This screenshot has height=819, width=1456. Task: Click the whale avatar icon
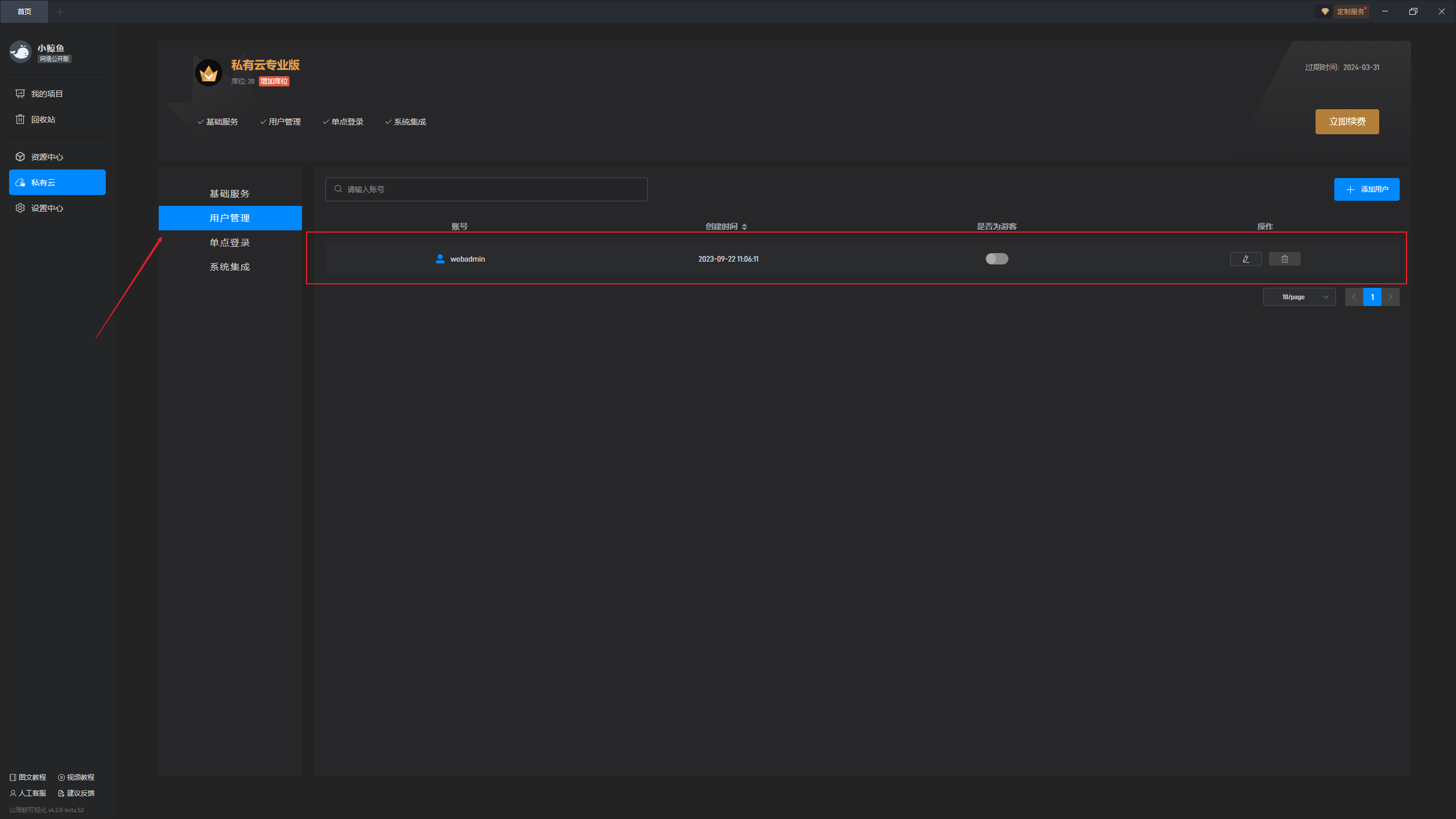click(20, 52)
